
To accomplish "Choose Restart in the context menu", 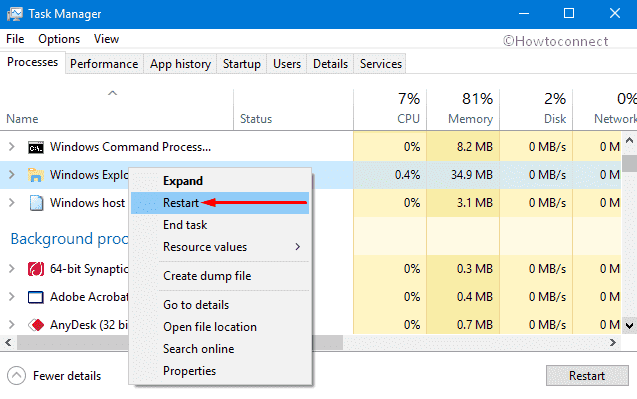I will point(220,203).
